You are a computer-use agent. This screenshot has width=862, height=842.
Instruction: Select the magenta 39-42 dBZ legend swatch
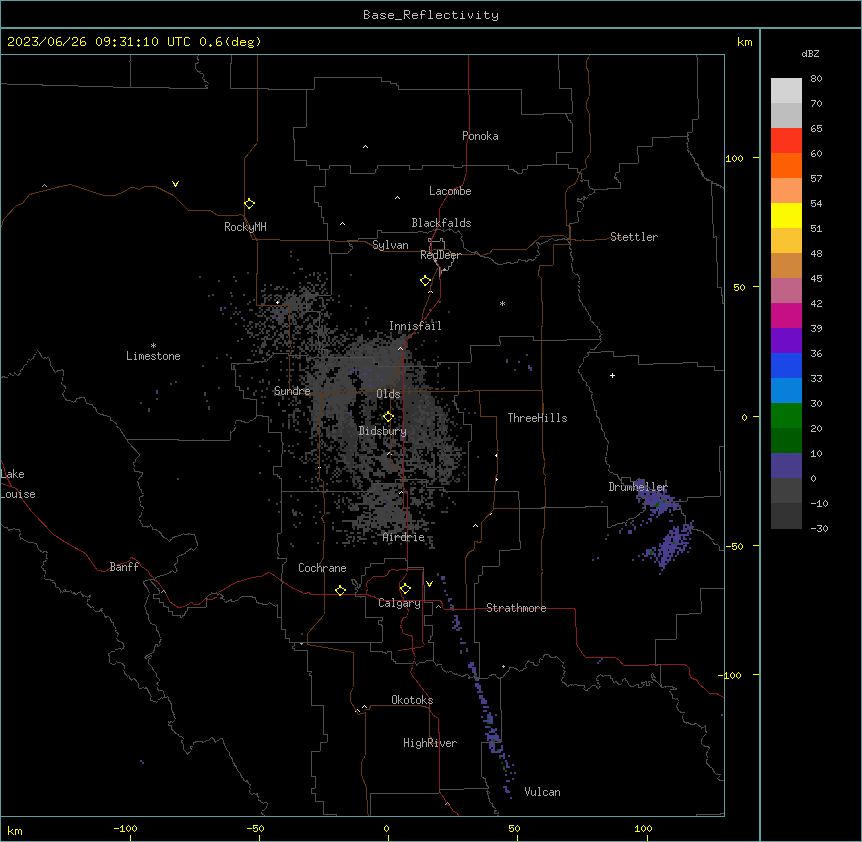pos(786,315)
